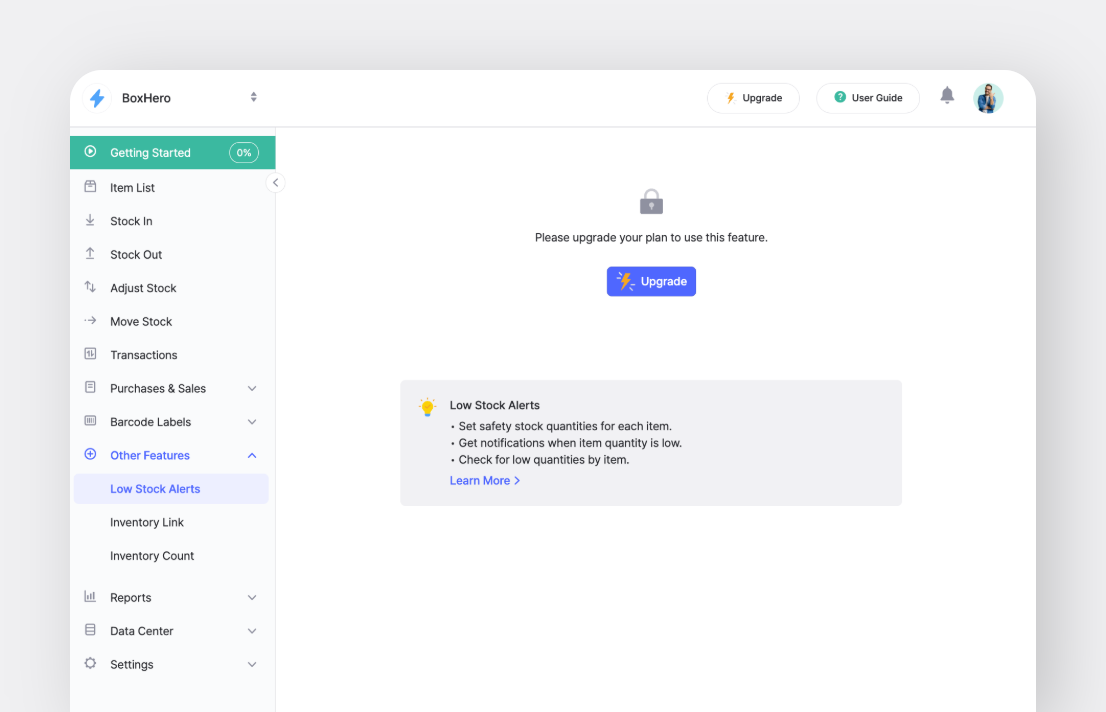Collapse the Other Features section
1106x712 pixels.
click(251, 455)
